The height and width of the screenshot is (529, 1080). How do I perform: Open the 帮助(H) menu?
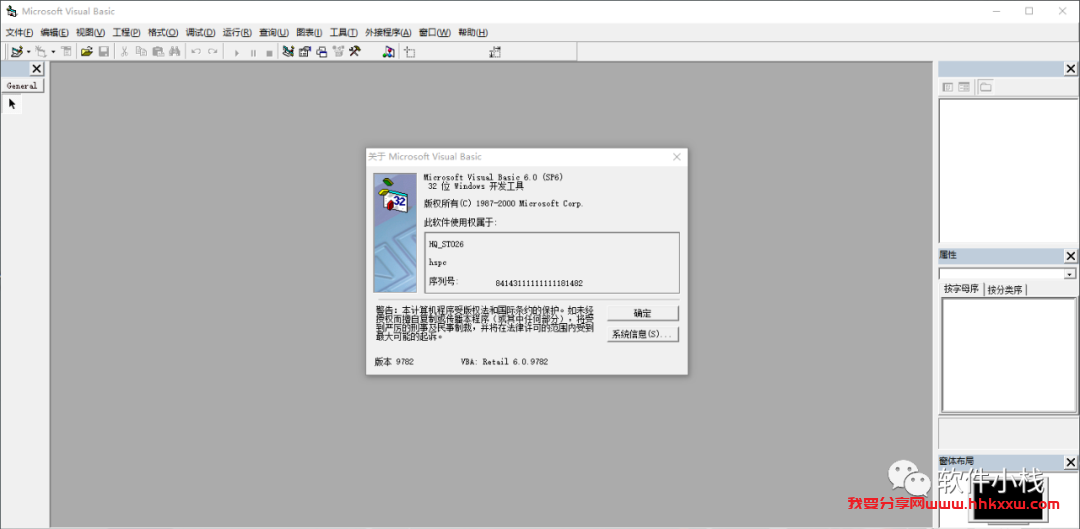(x=473, y=32)
